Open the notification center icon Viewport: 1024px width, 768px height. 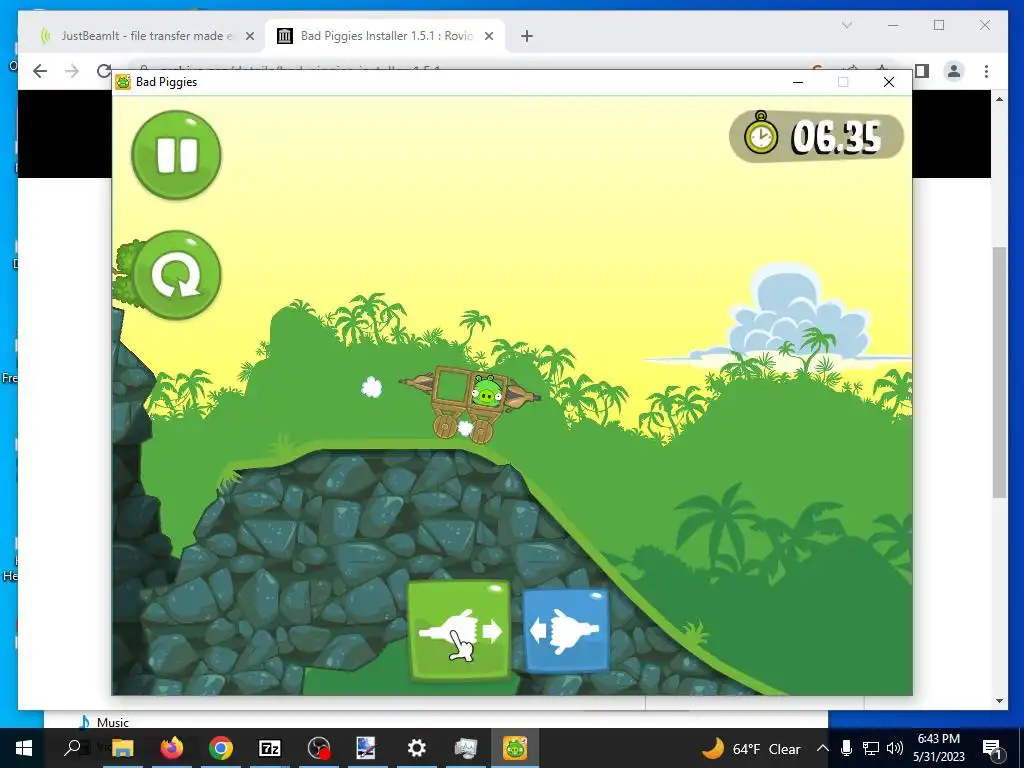pyautogui.click(x=992, y=748)
